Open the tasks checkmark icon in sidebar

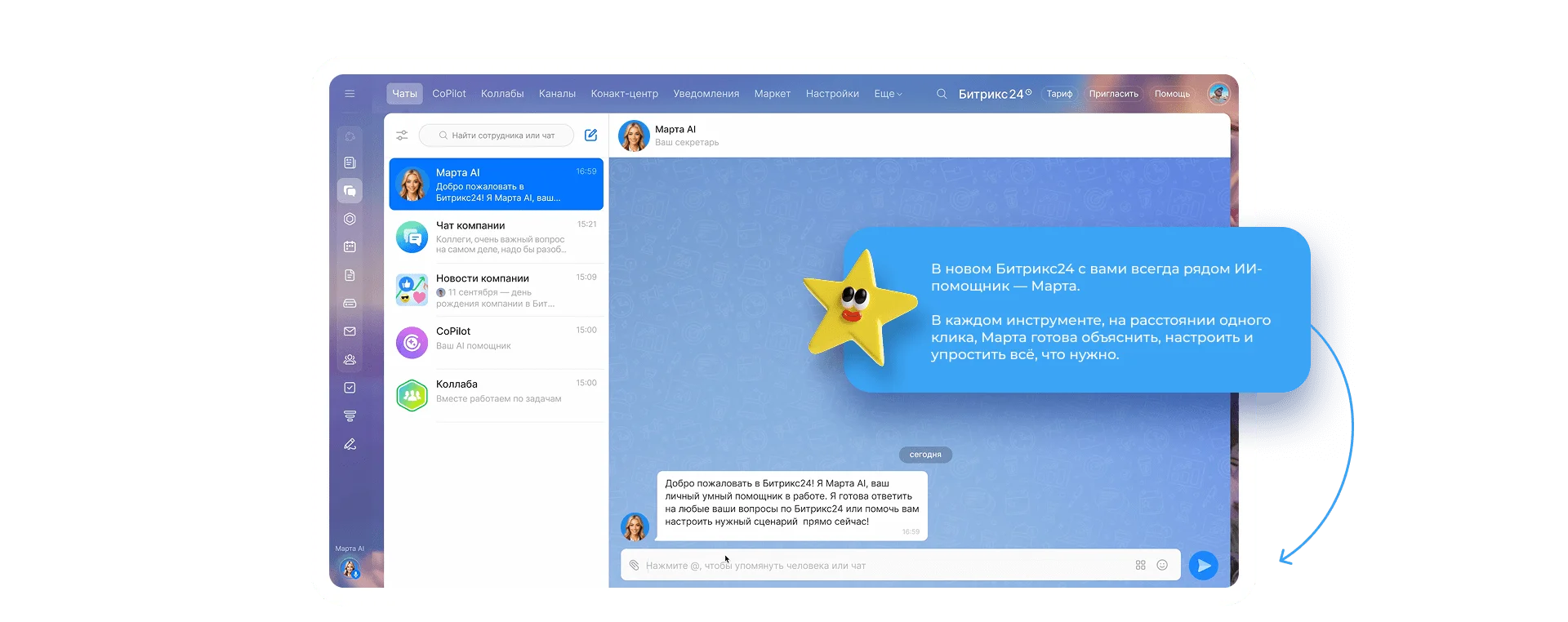point(350,388)
